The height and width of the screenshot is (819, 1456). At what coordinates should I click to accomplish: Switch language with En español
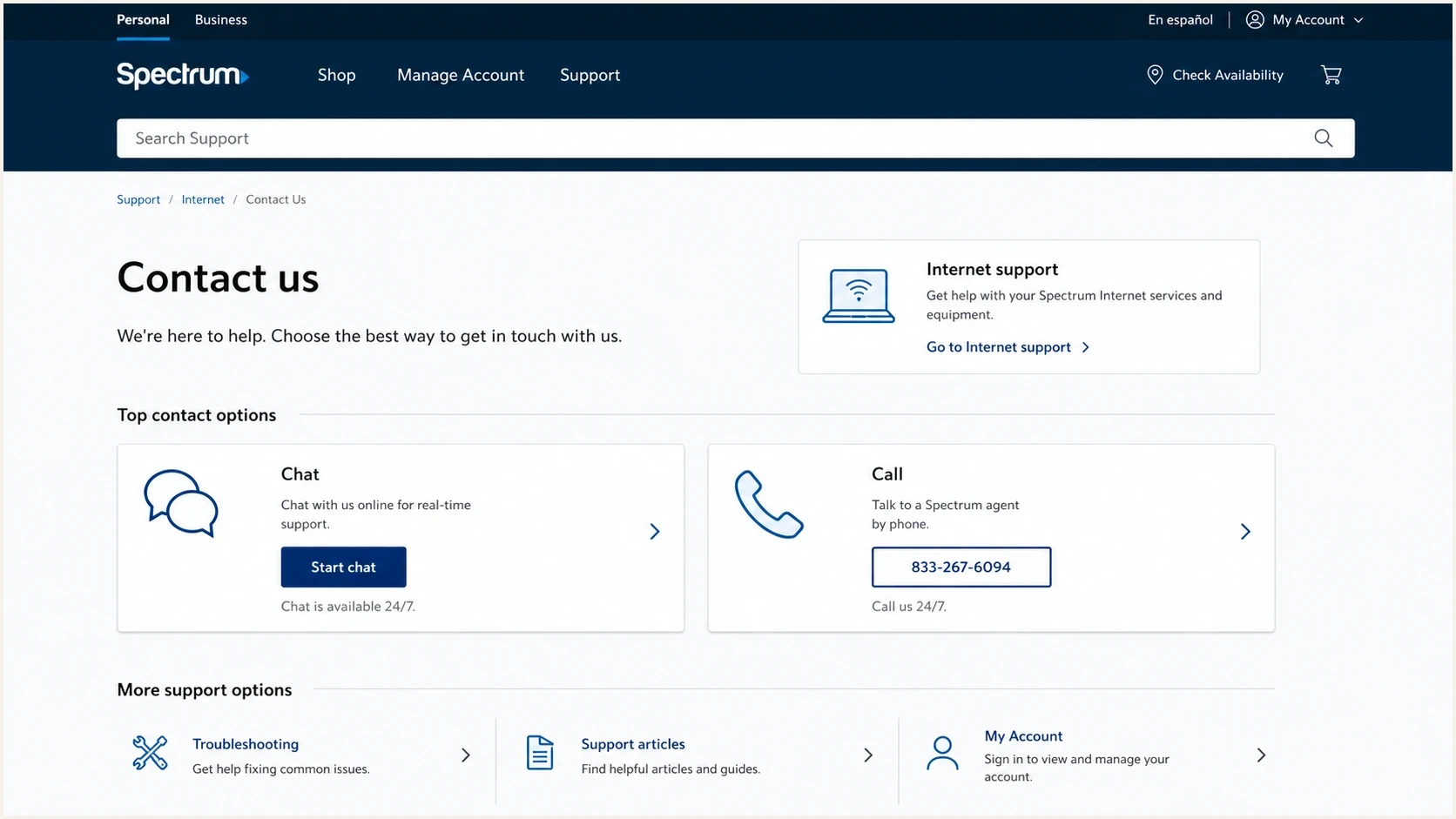[1180, 20]
